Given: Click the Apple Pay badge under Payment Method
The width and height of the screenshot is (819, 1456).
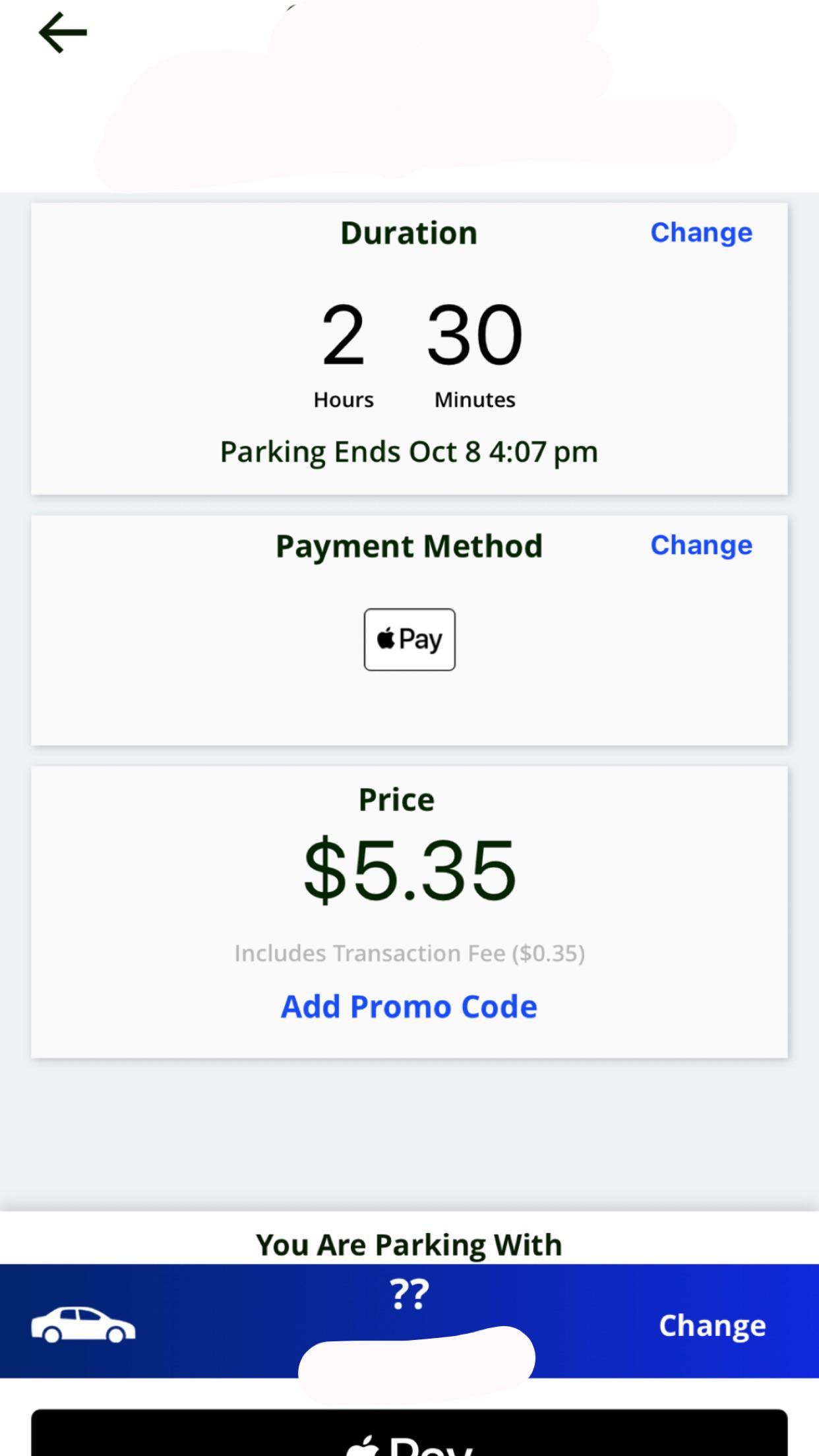Looking at the screenshot, I should click(409, 639).
